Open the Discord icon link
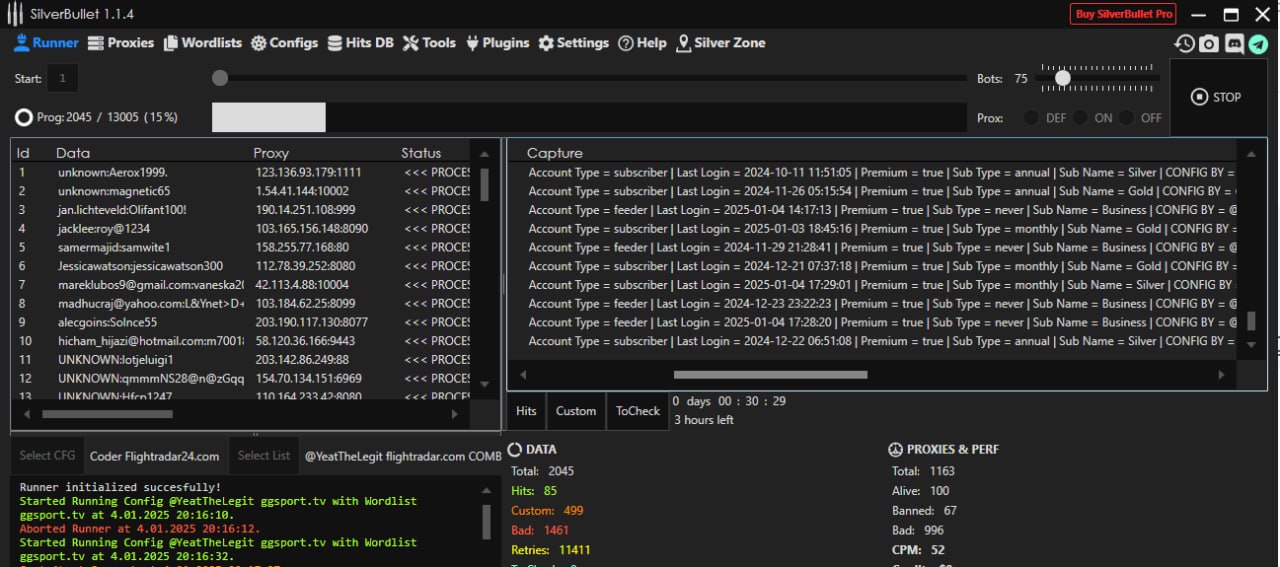This screenshot has width=1280, height=567. click(1234, 44)
